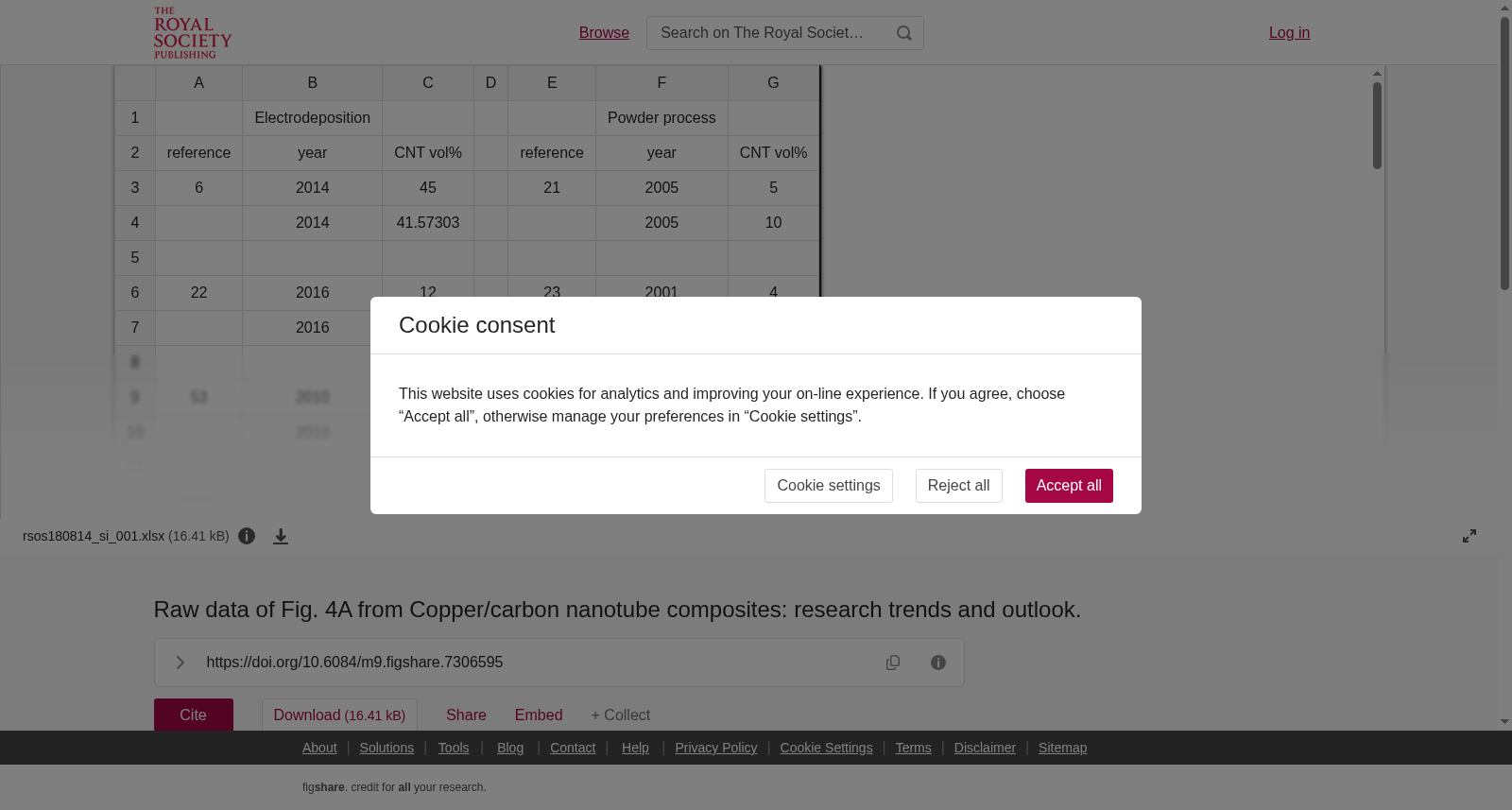Click the 41.57303 cell

(428, 223)
